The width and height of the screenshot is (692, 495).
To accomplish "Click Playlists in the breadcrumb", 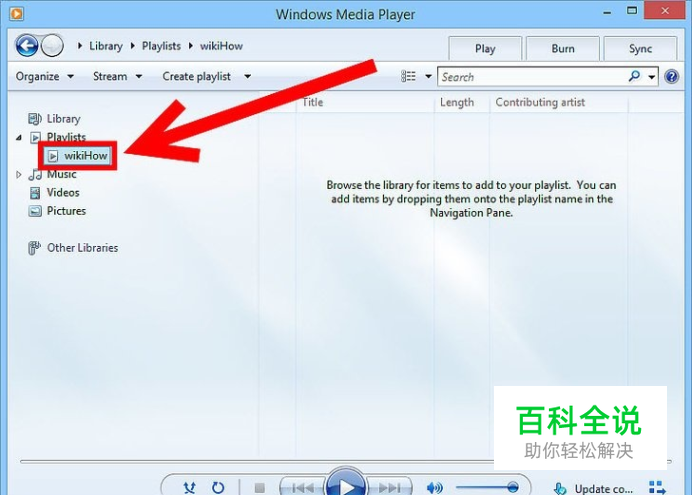I will [161, 46].
